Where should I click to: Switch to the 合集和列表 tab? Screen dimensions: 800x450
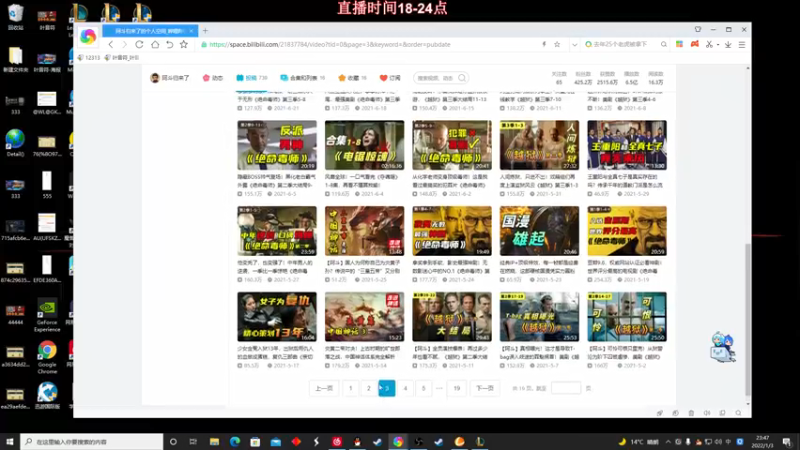tap(303, 78)
